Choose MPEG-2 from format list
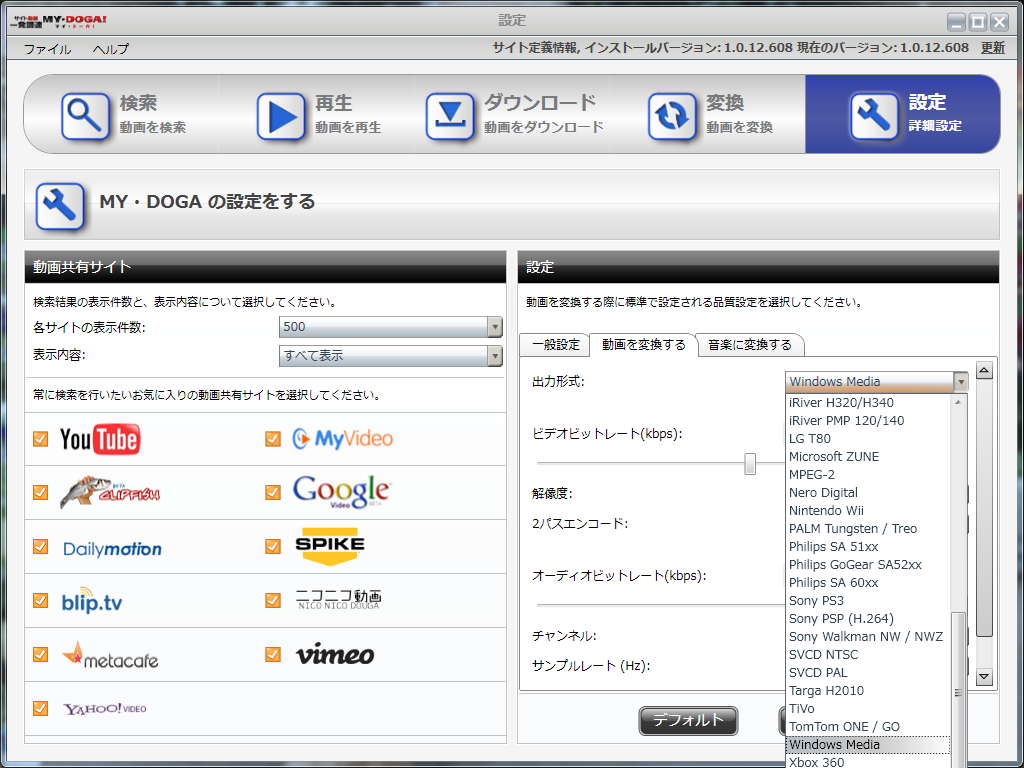This screenshot has width=1024, height=768. click(868, 475)
